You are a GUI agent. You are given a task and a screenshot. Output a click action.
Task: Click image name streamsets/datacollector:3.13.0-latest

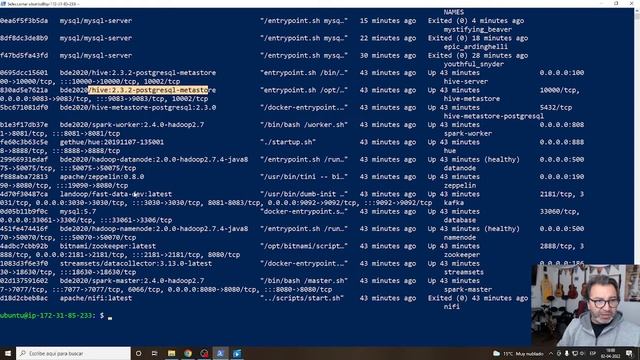(136, 263)
